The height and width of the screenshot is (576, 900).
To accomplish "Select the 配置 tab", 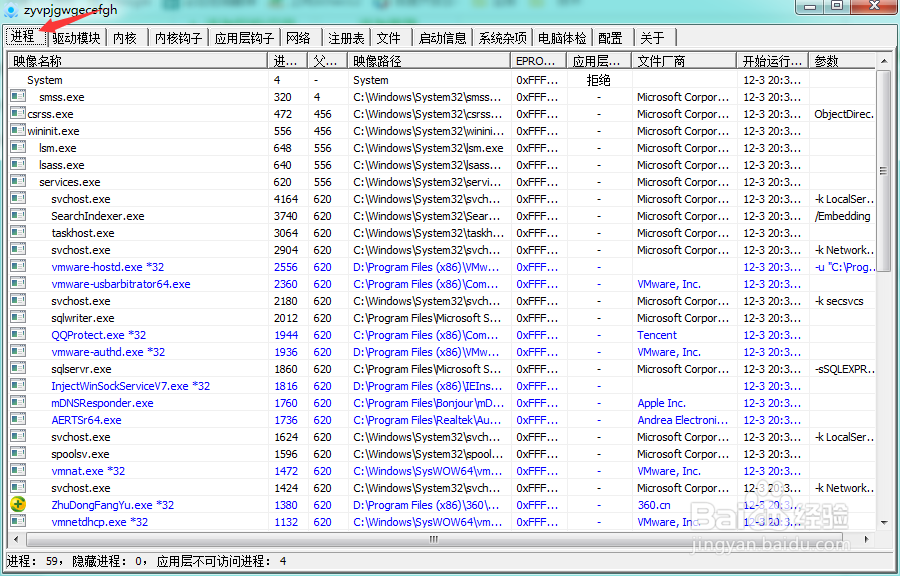I will [611, 38].
